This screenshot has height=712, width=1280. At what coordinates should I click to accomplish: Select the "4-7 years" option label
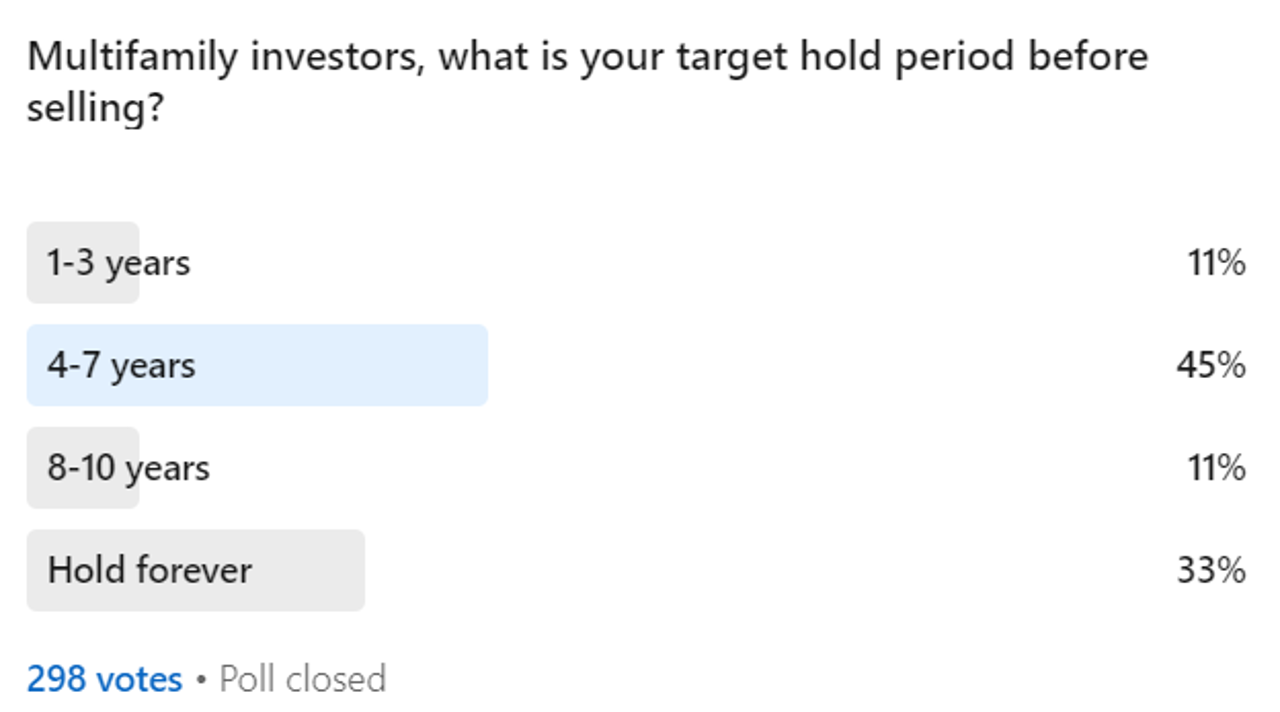[121, 365]
